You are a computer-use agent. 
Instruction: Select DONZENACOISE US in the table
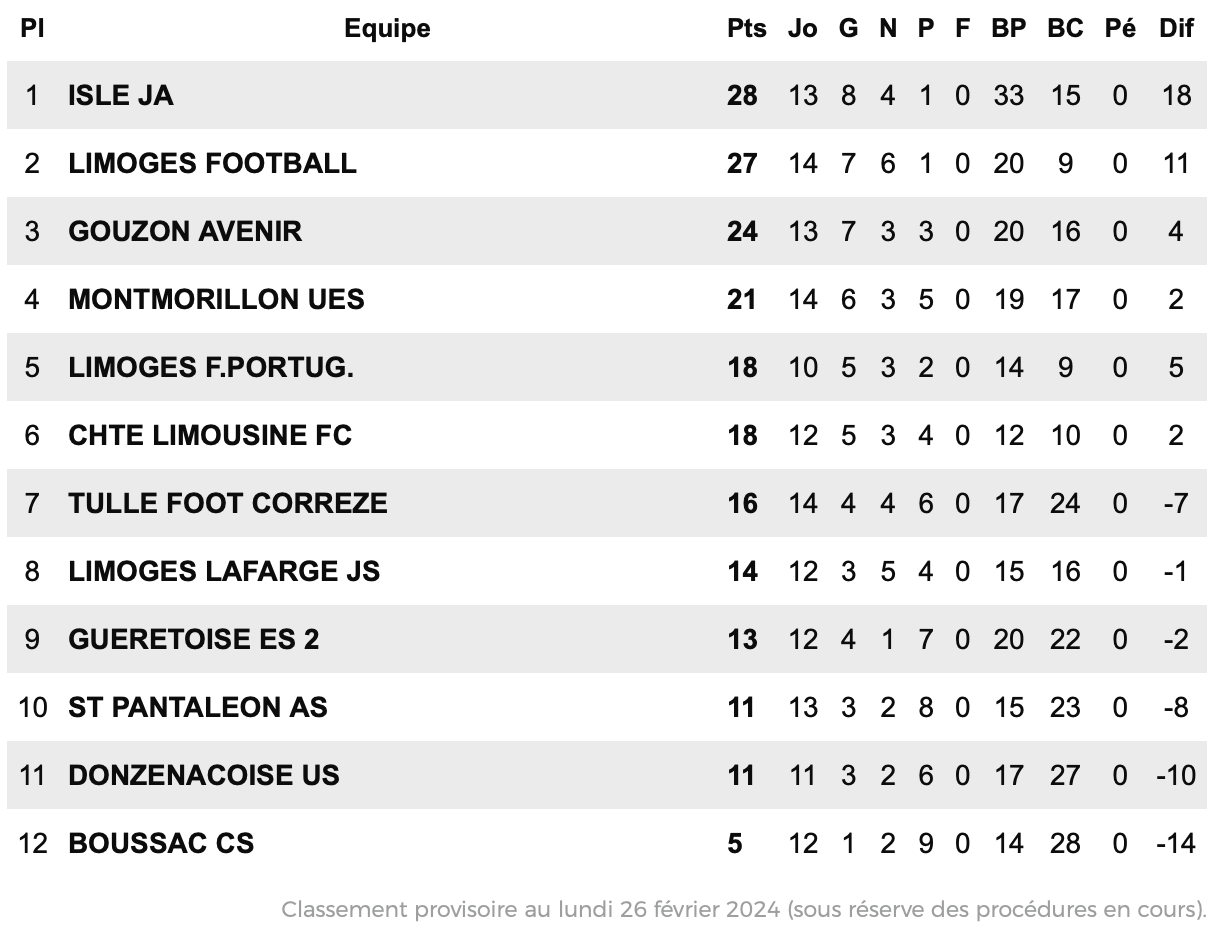pos(204,775)
